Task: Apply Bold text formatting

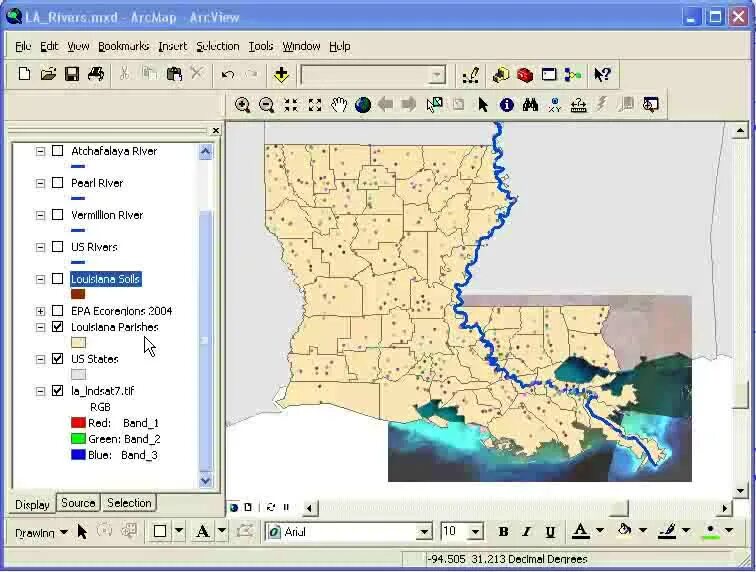Action: click(503, 531)
